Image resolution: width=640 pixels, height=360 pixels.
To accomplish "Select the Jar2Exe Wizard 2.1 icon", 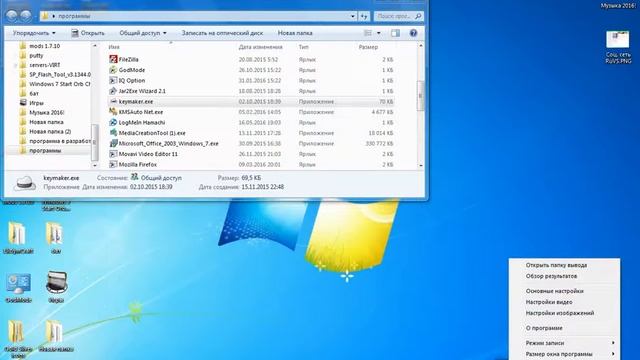I will pos(113,91).
